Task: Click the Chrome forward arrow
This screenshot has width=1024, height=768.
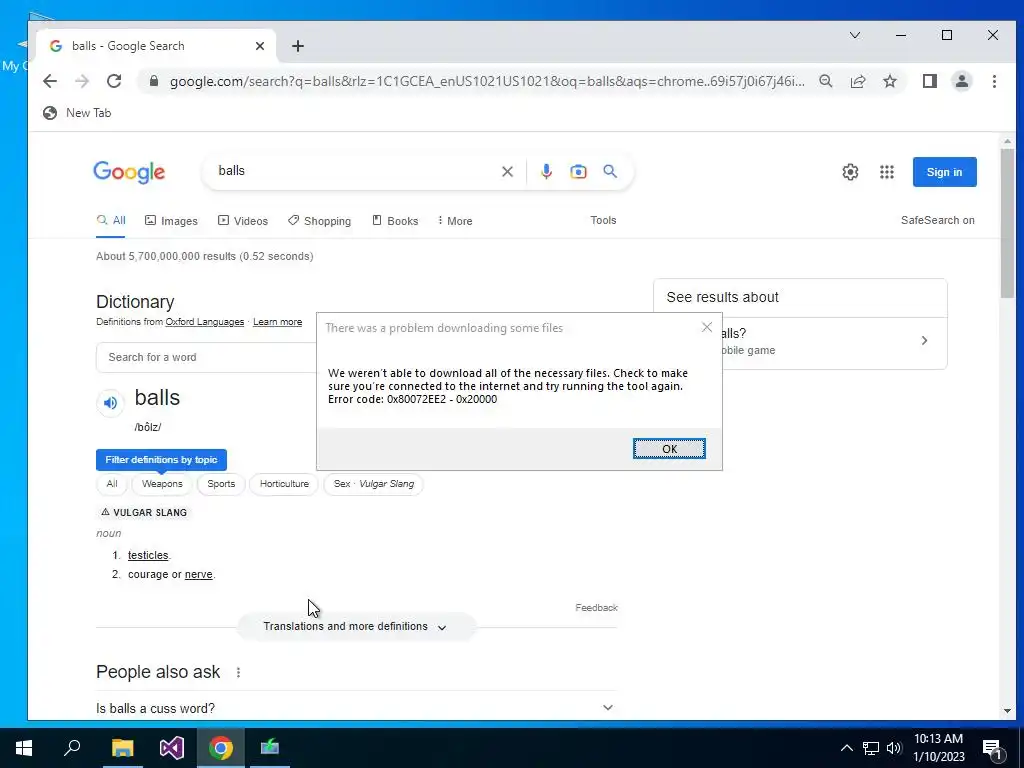Action: point(82,81)
